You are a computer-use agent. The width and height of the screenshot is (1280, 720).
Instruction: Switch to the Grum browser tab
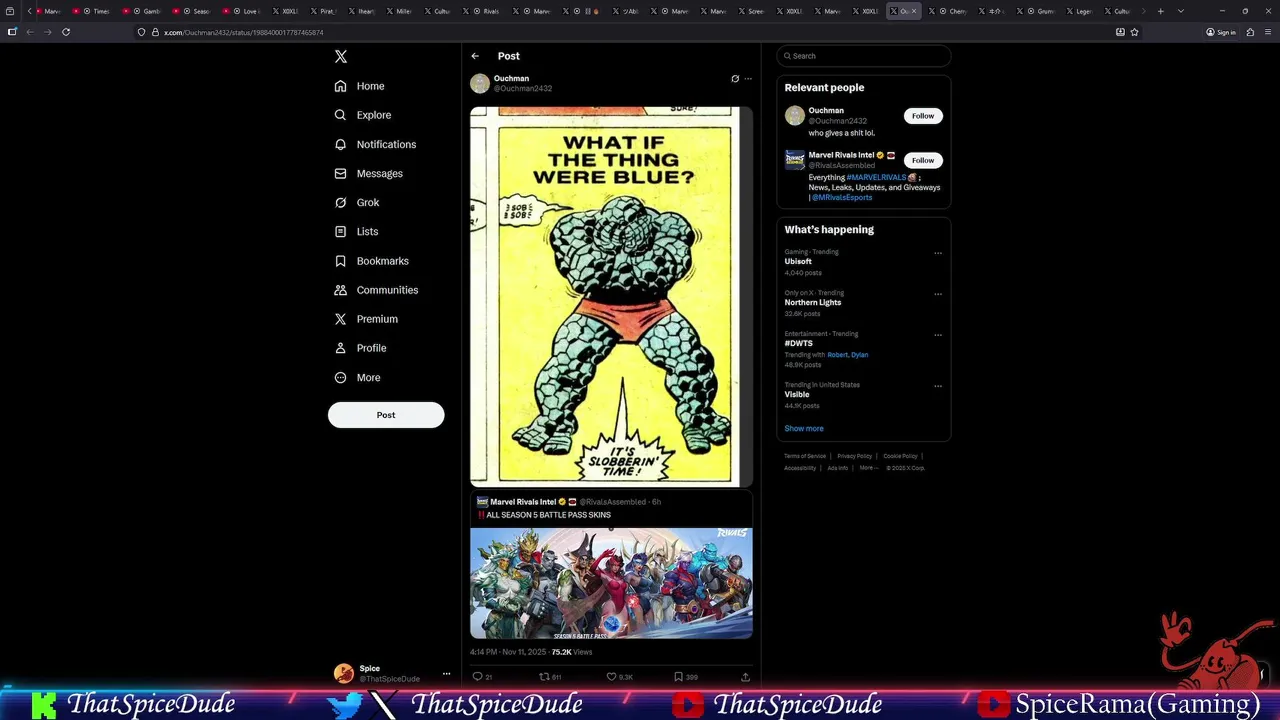pyautogui.click(x=1037, y=11)
